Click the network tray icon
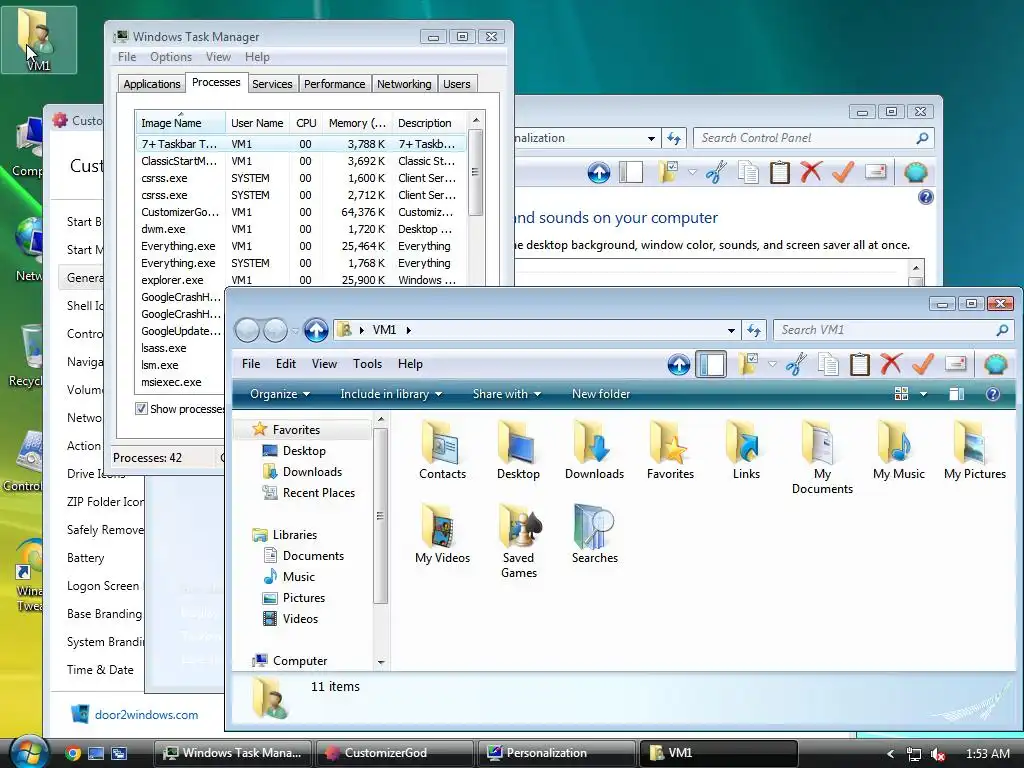 click(914, 754)
